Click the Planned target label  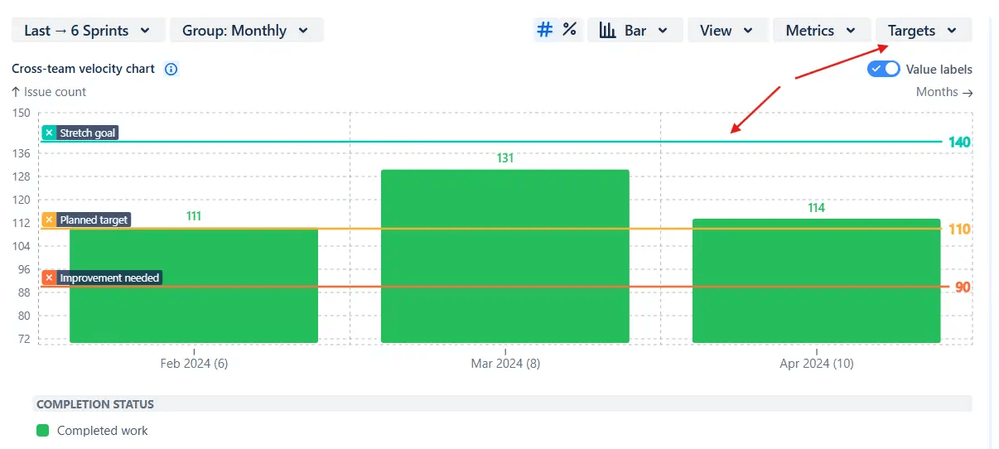point(94,220)
